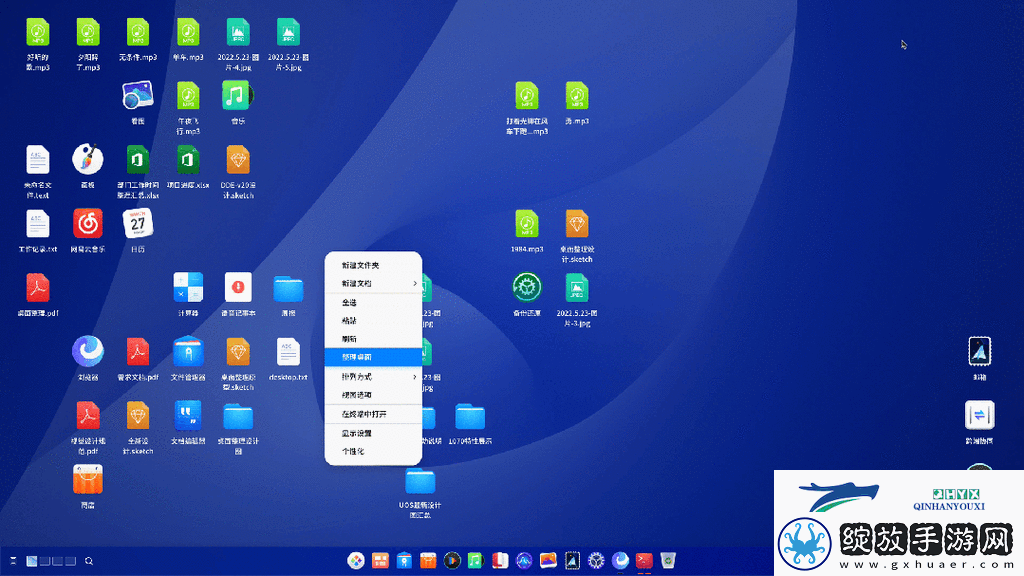Open the blue swirl Browser desktop icon
1024x576 pixels.
(x=88, y=351)
